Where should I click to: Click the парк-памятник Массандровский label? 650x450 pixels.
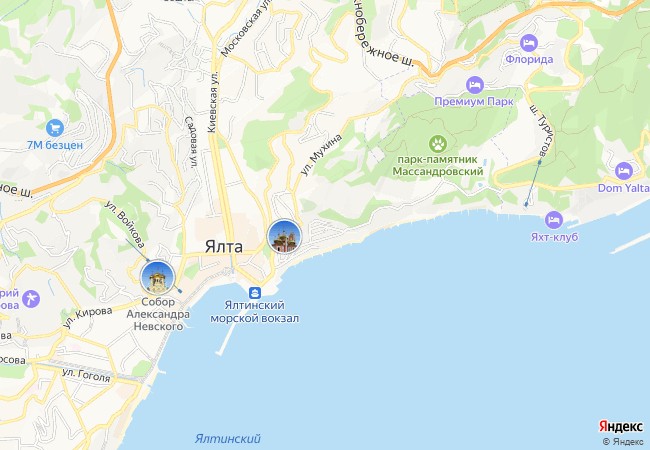coord(438,165)
